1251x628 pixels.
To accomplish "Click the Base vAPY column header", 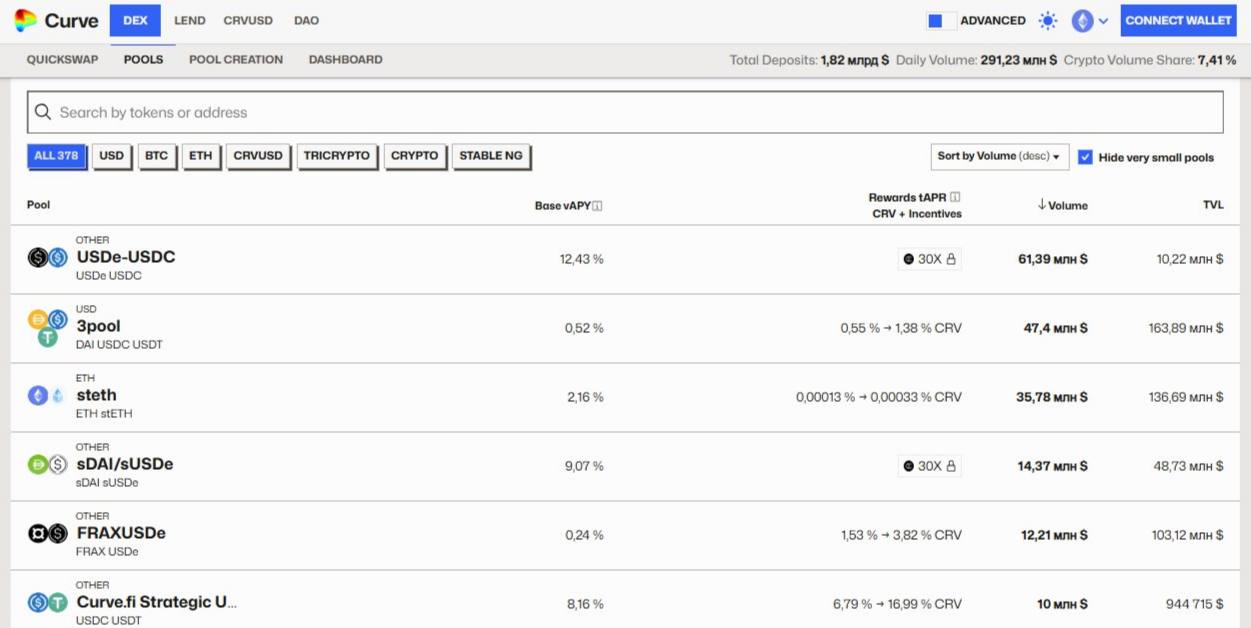I will (x=562, y=206).
